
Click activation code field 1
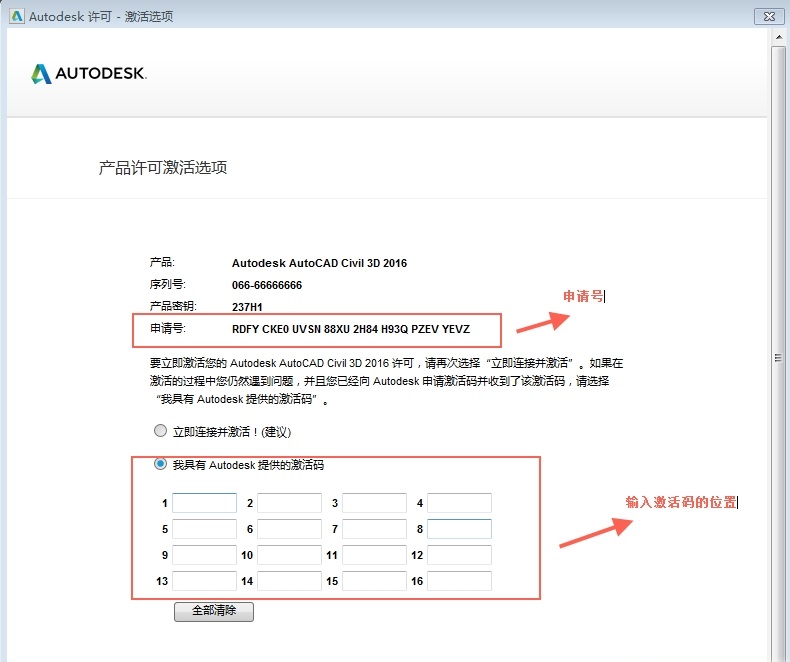pos(205,503)
